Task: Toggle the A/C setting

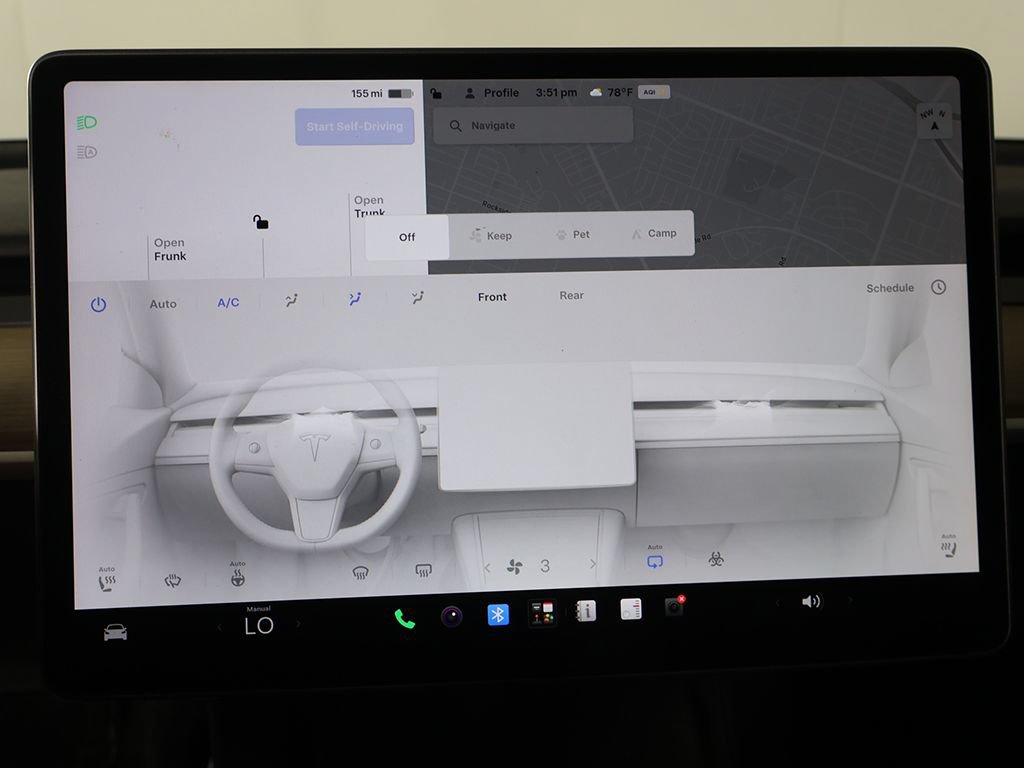Action: pos(228,302)
